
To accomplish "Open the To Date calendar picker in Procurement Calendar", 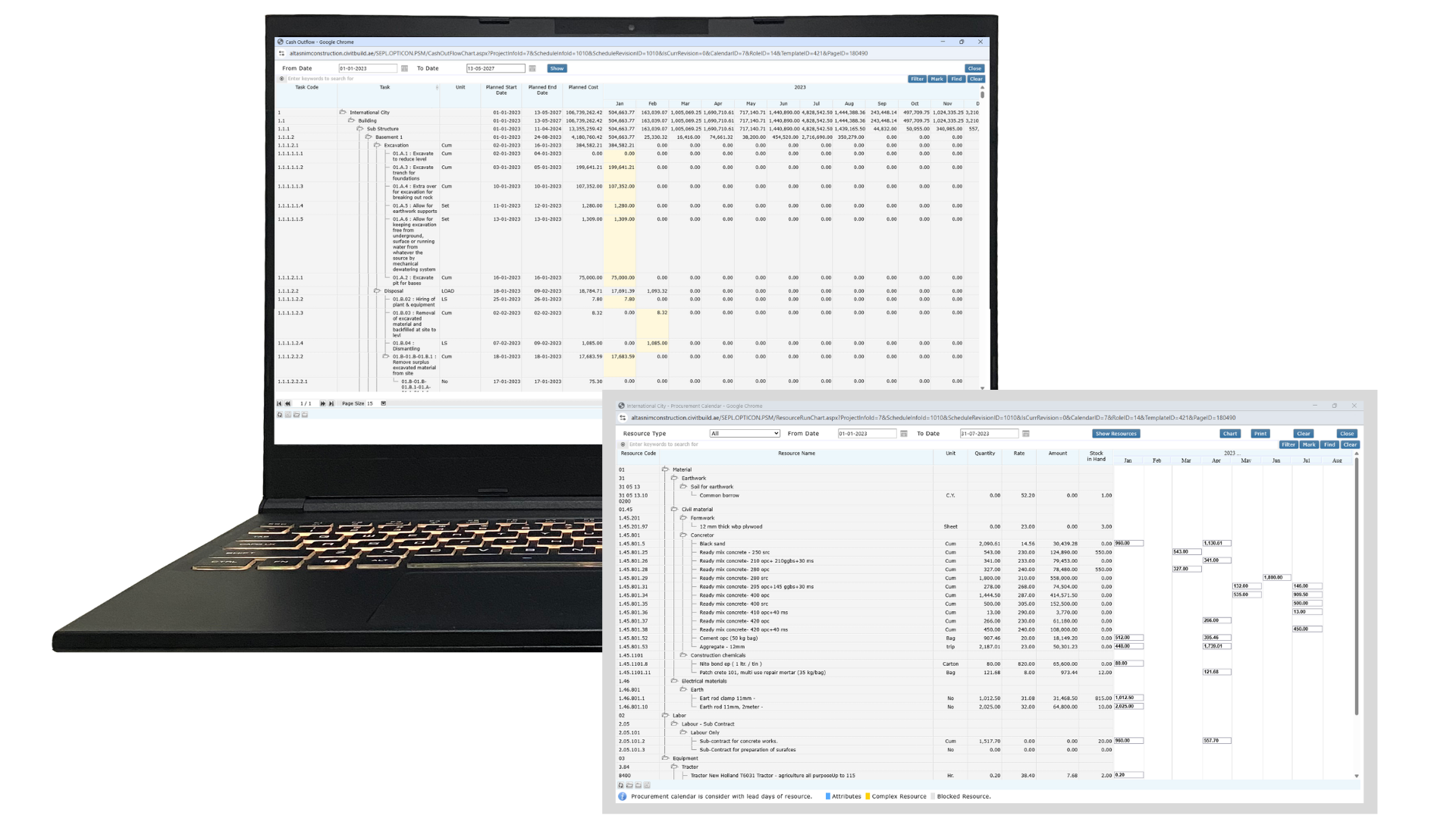I will pyautogui.click(x=1026, y=433).
